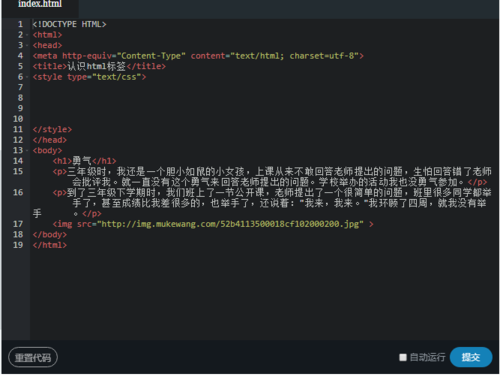
Task: Collapse the html tag fold on line 2
Action: [27, 35]
